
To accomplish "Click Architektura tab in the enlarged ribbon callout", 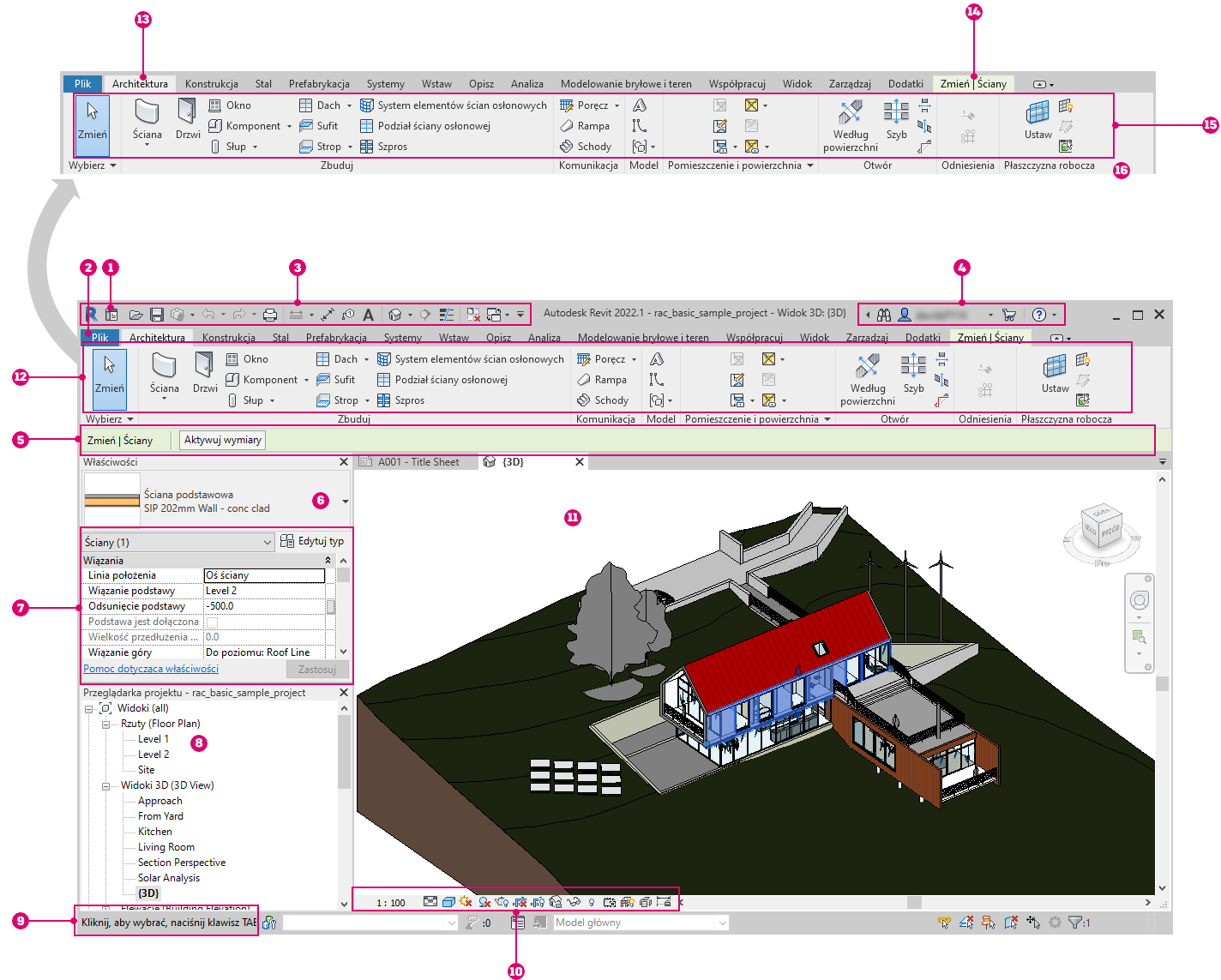I will tap(140, 84).
